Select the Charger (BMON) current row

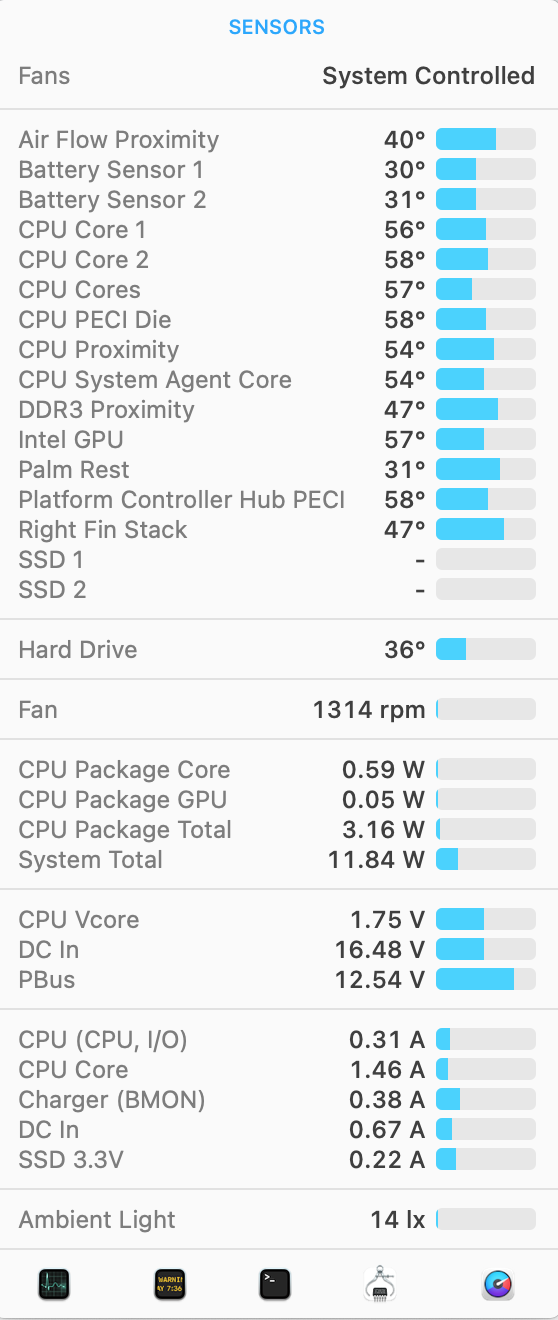tap(279, 1100)
